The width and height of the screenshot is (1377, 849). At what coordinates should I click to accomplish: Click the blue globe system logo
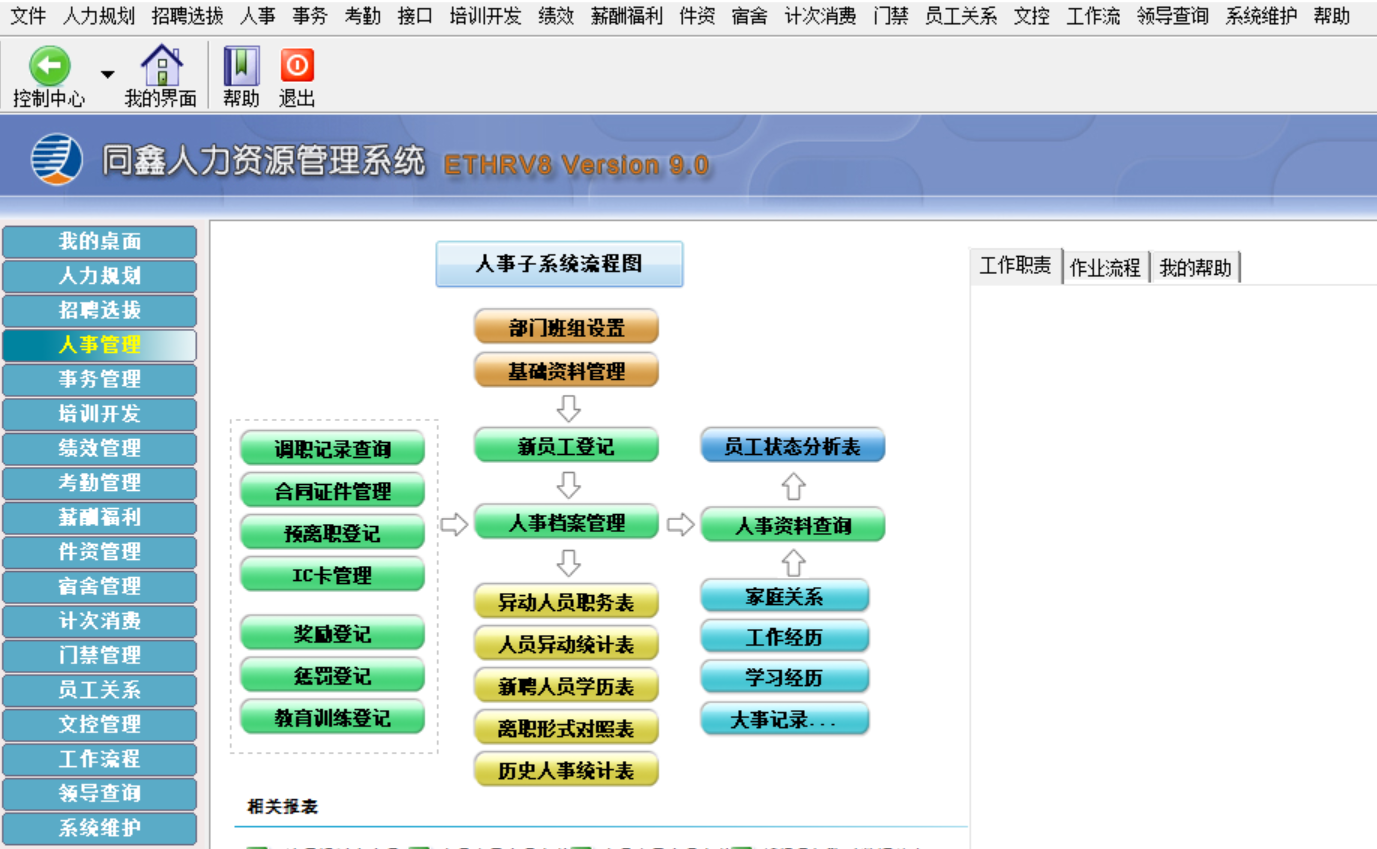click(x=56, y=160)
